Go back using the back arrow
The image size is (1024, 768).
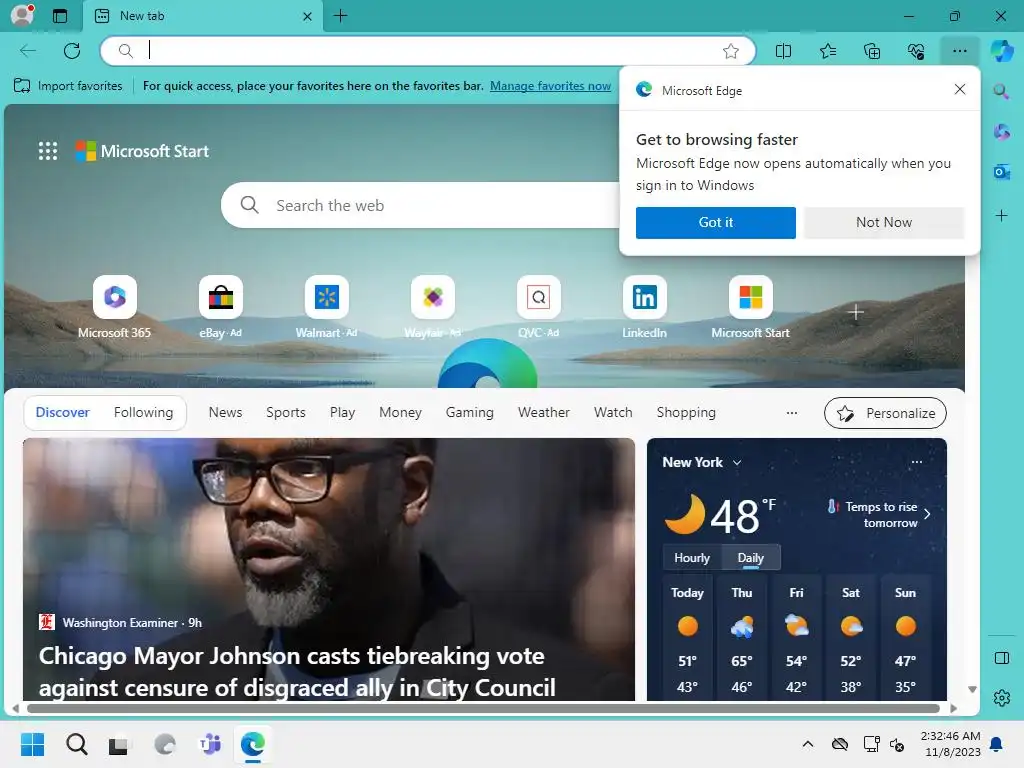point(28,50)
